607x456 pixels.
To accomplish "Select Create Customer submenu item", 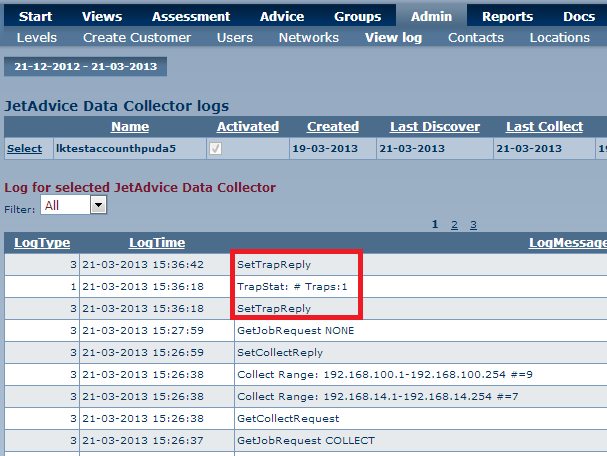I will (x=137, y=38).
